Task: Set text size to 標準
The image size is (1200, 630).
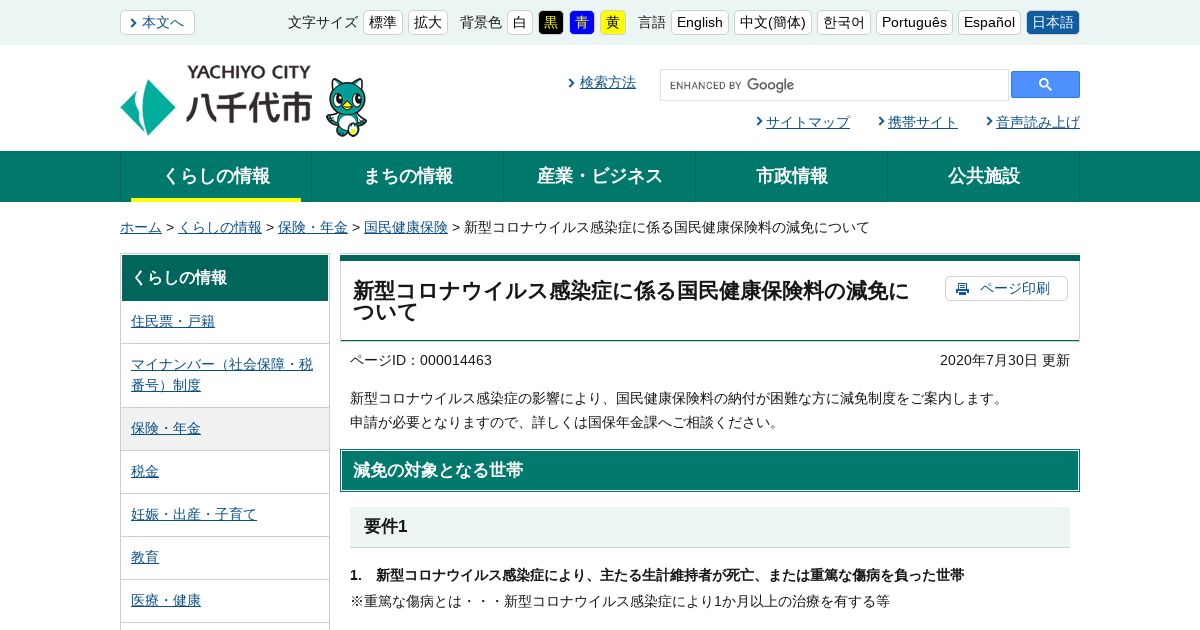Action: point(383,22)
